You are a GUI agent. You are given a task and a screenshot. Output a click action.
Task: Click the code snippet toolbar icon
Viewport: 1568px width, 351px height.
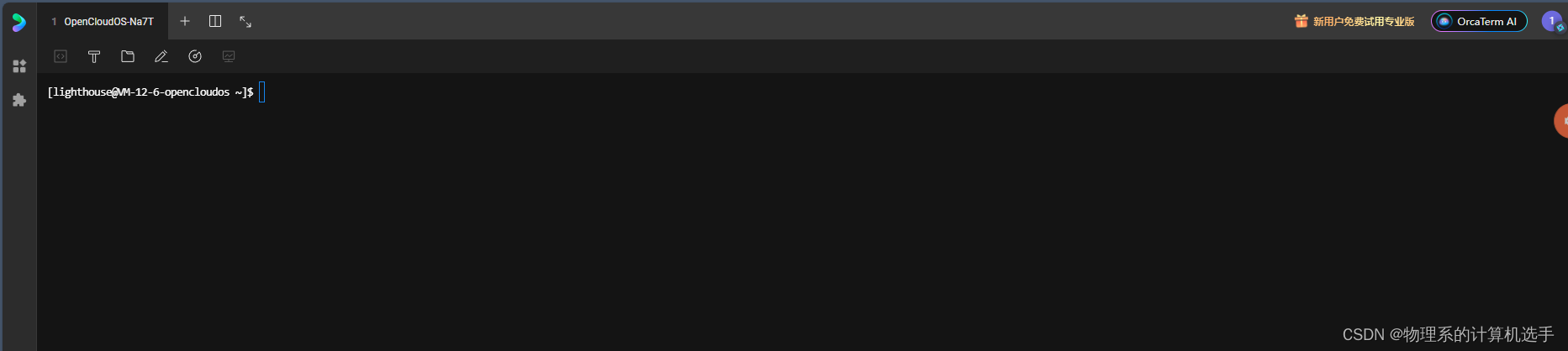point(61,56)
